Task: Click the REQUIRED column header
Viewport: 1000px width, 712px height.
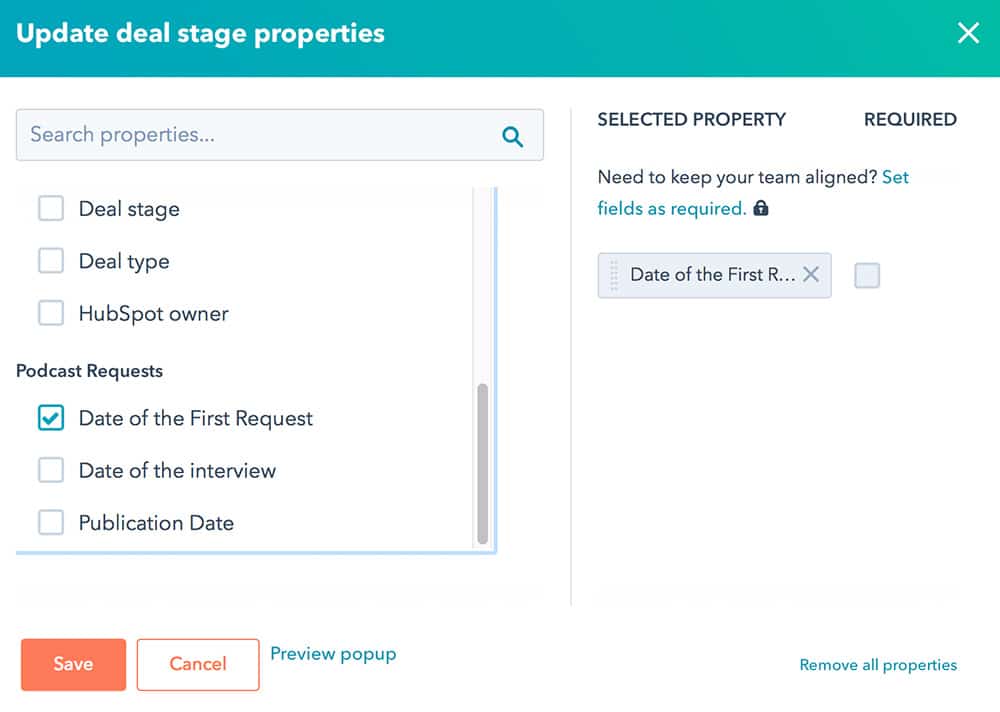Action: coord(910,119)
